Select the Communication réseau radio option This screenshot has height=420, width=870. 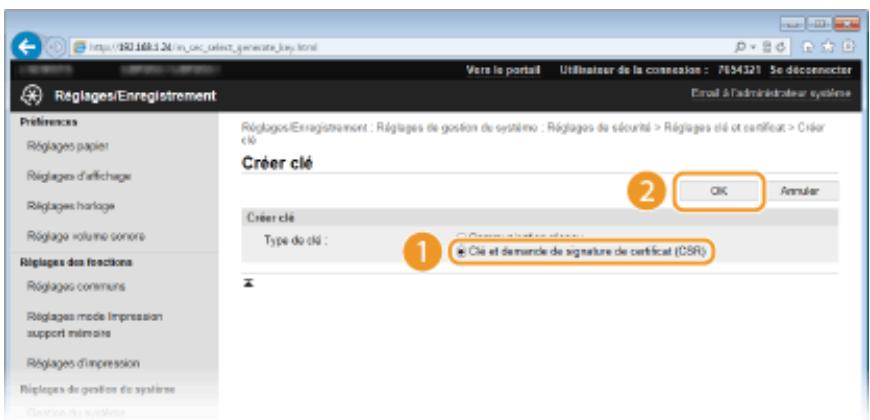(x=520, y=236)
